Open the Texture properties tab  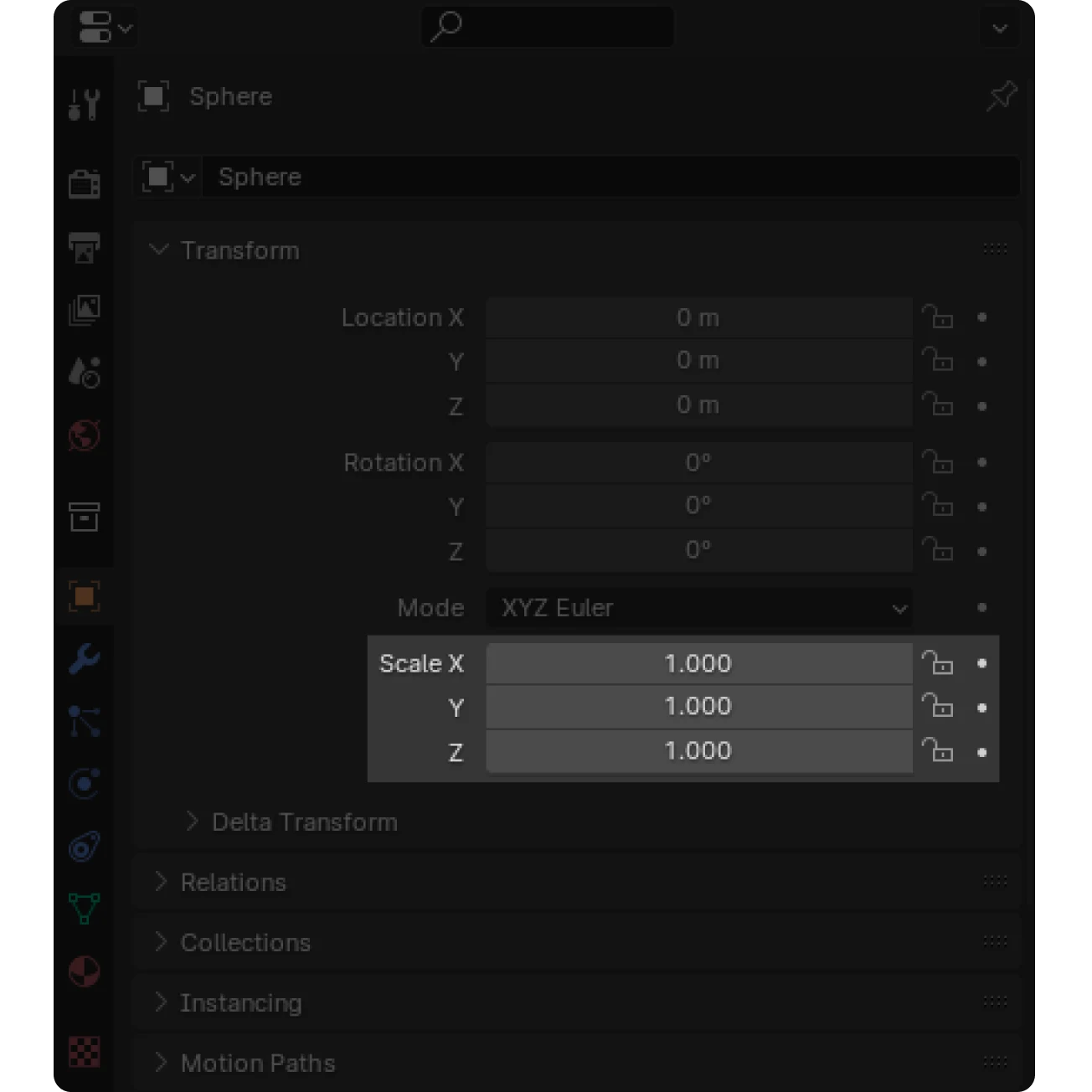coord(84,1051)
